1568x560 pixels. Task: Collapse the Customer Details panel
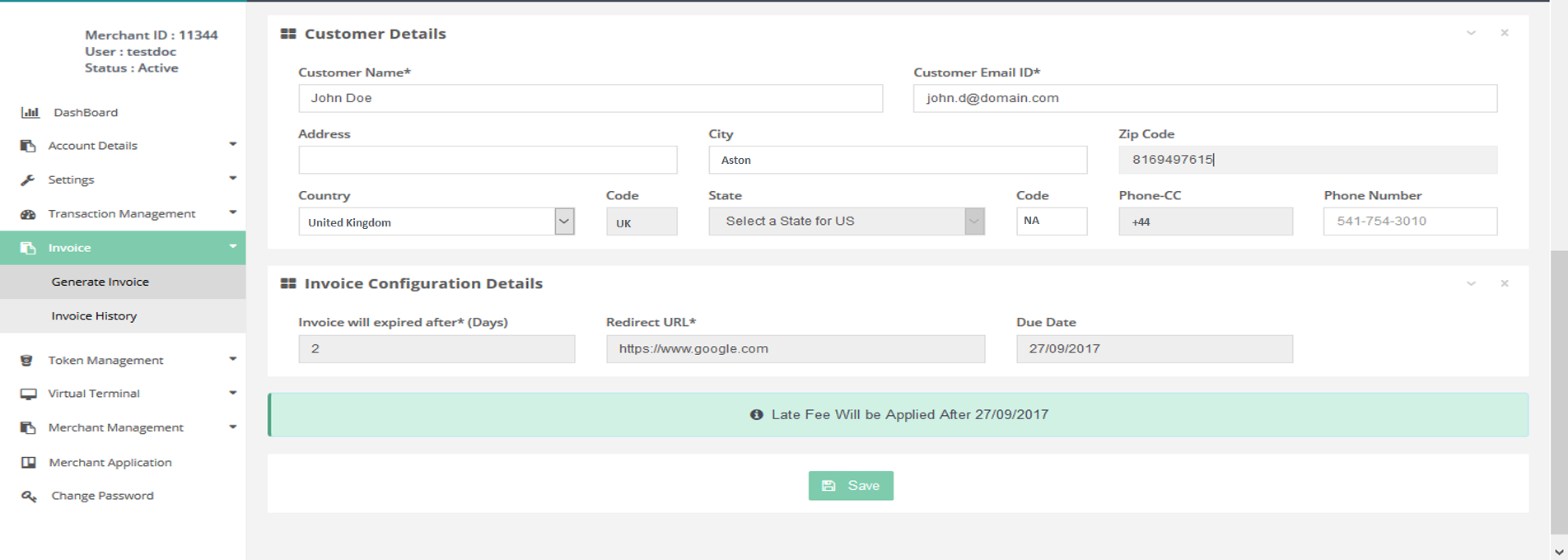point(1471,33)
